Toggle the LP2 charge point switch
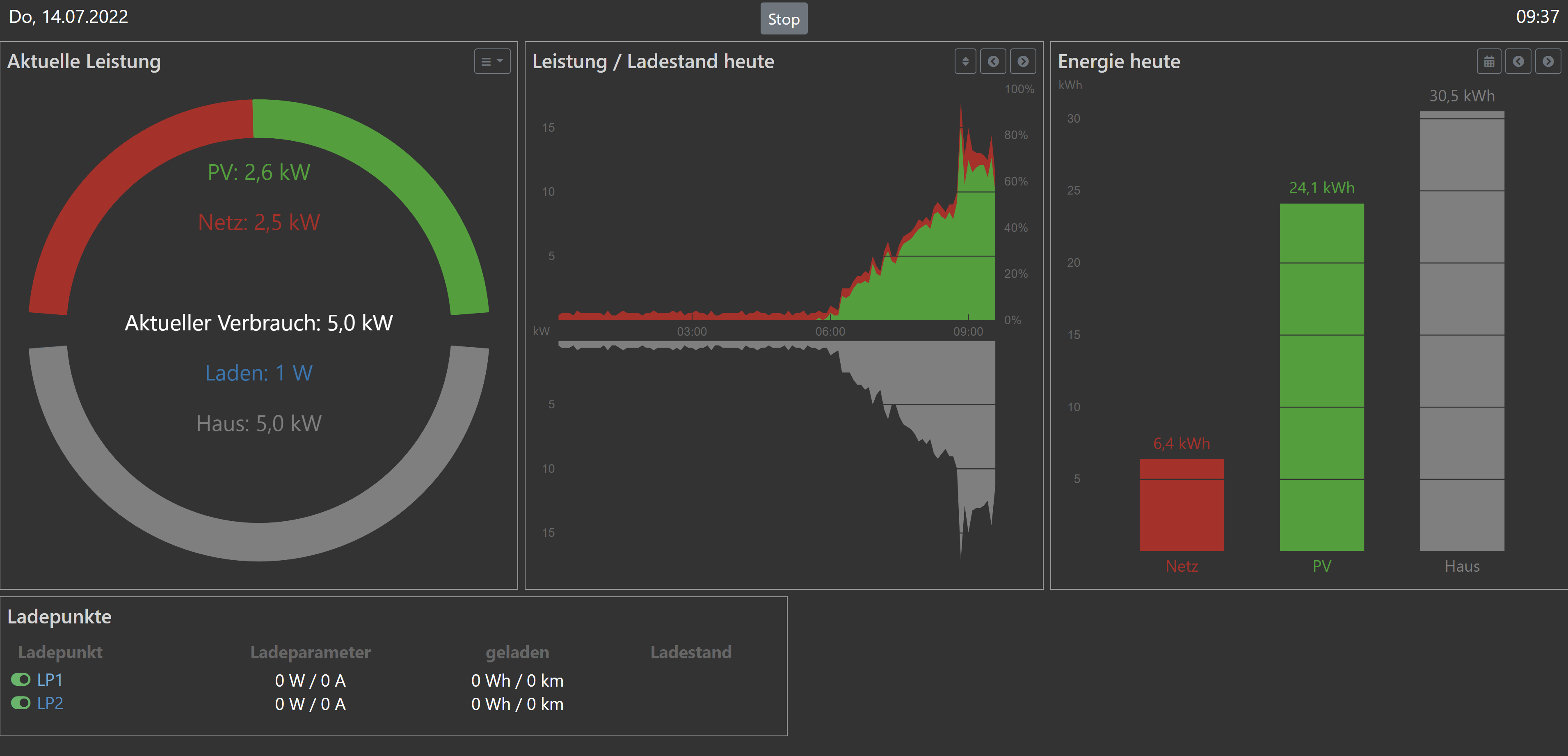 (x=21, y=703)
